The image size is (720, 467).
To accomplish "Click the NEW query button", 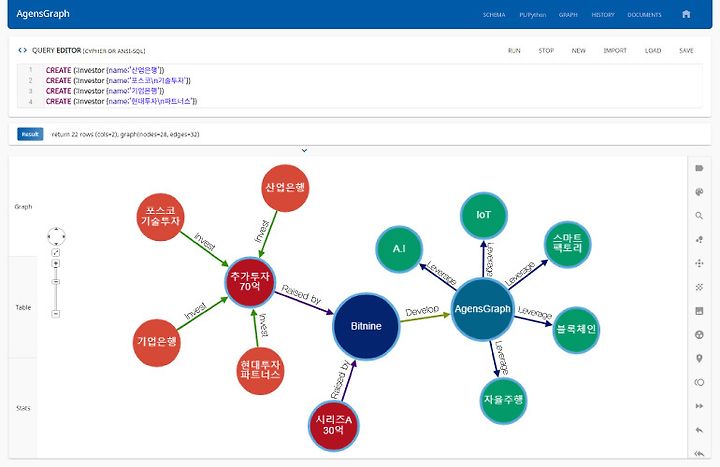I will (x=579, y=51).
